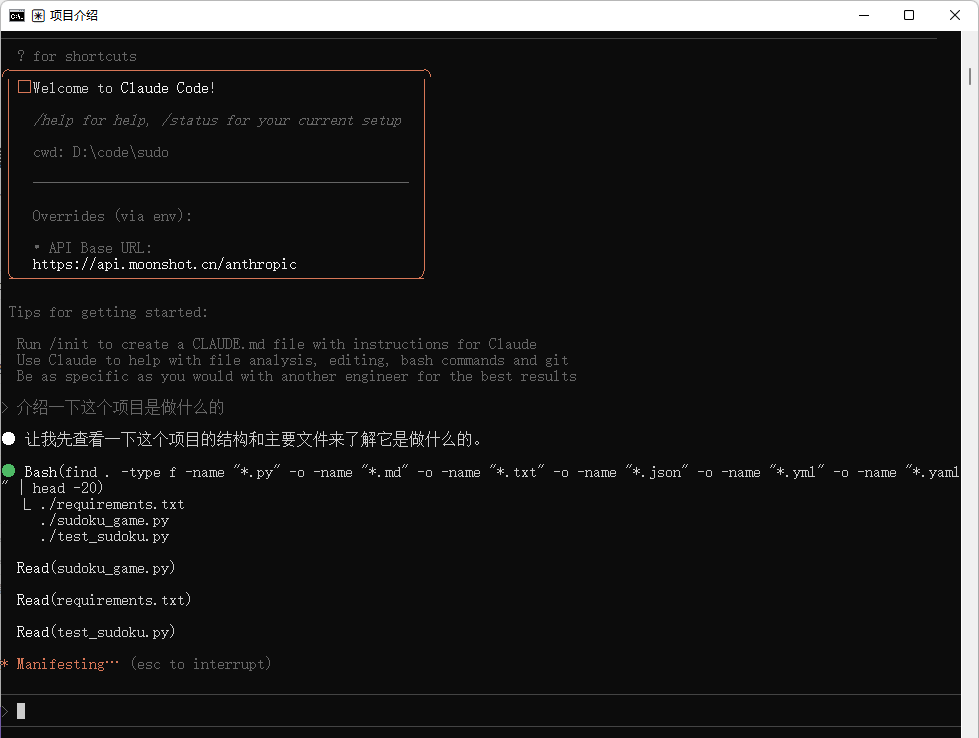Click the user prompt '介绍一下这个项目是做什么的'
This screenshot has height=738, width=979.
(120, 408)
